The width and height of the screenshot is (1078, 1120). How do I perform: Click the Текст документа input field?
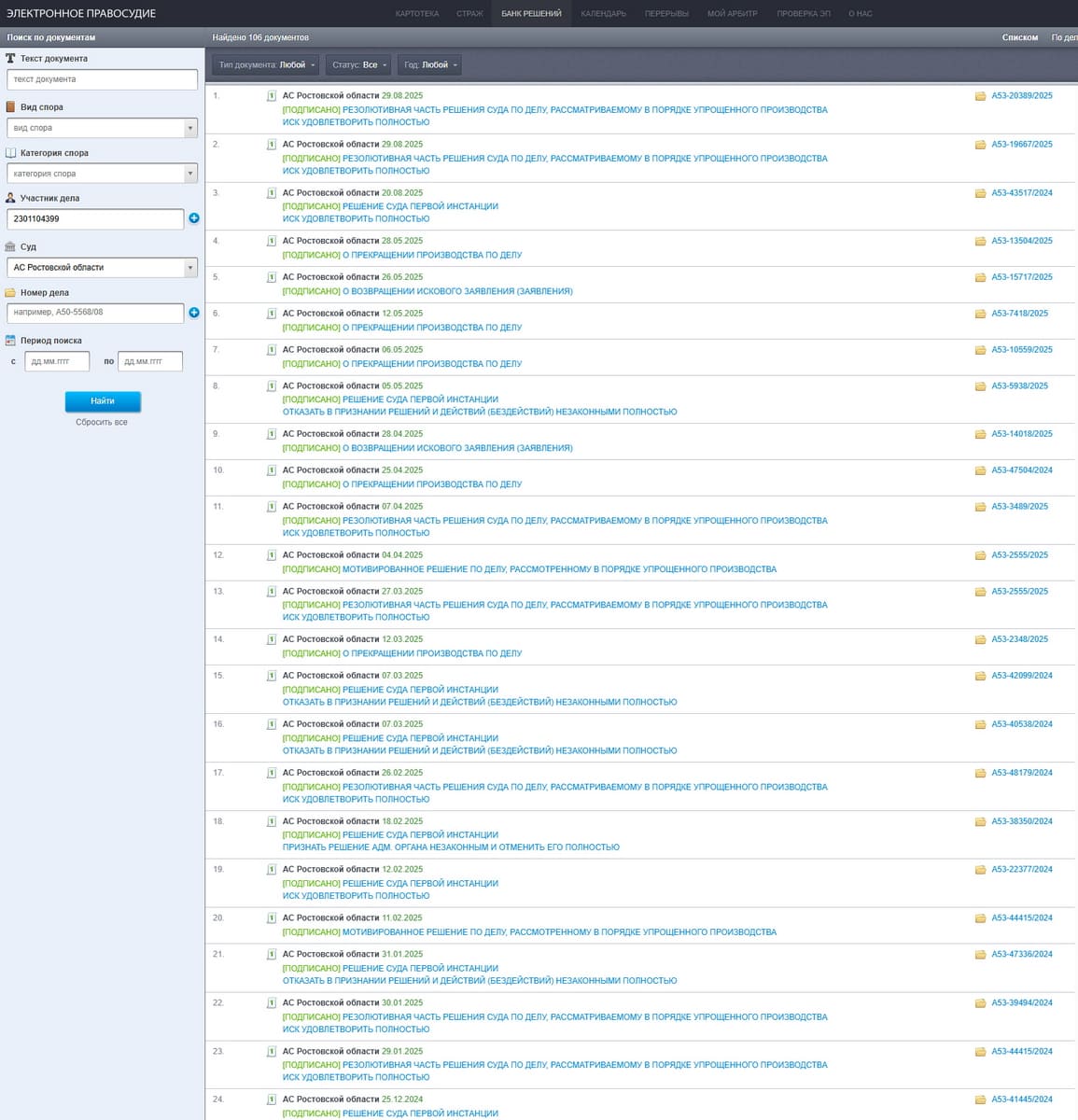[x=102, y=79]
